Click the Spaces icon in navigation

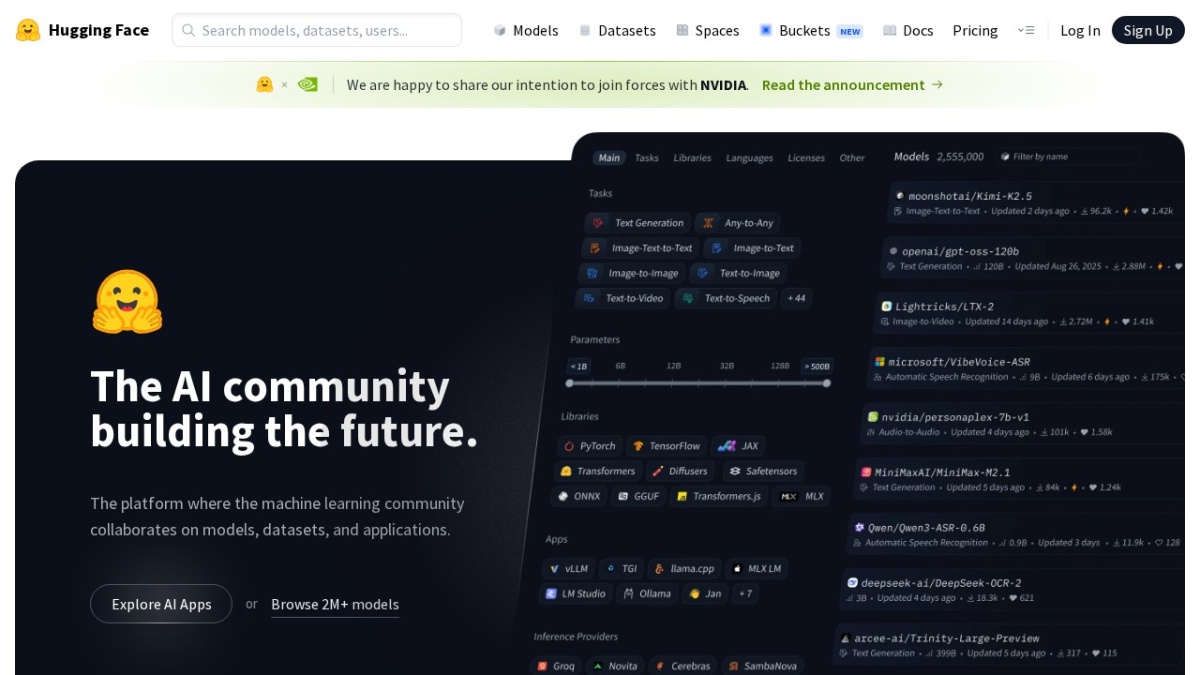[682, 30]
